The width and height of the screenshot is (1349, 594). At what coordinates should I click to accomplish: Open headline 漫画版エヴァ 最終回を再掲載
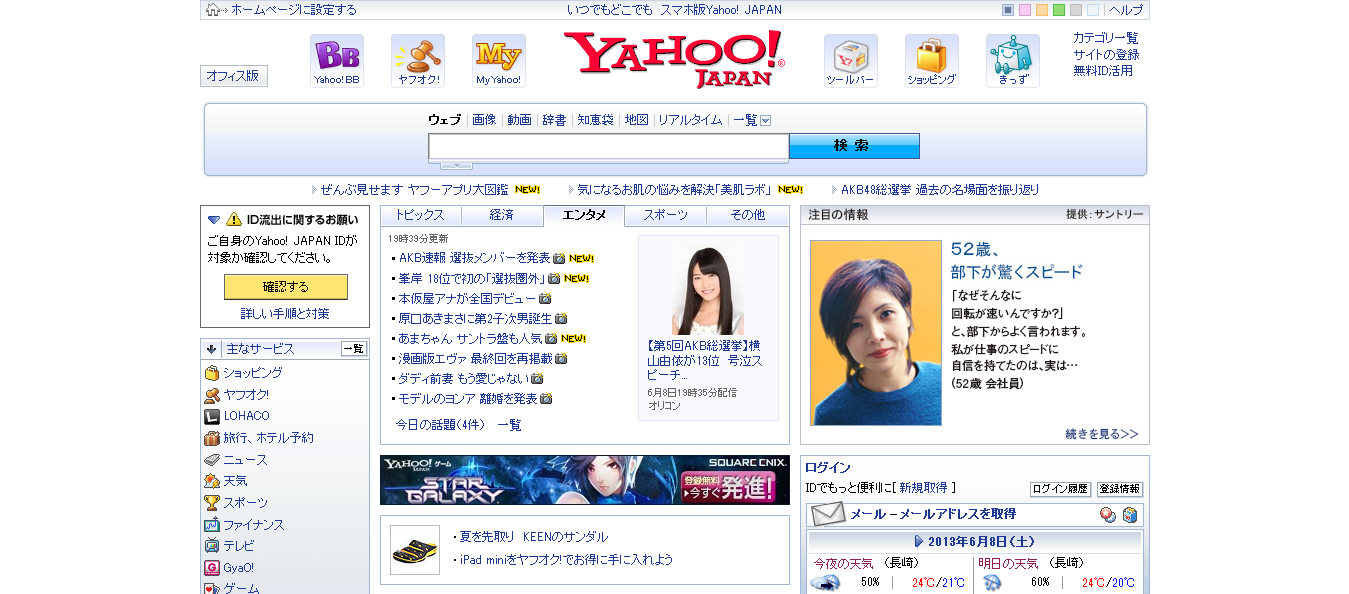475,358
